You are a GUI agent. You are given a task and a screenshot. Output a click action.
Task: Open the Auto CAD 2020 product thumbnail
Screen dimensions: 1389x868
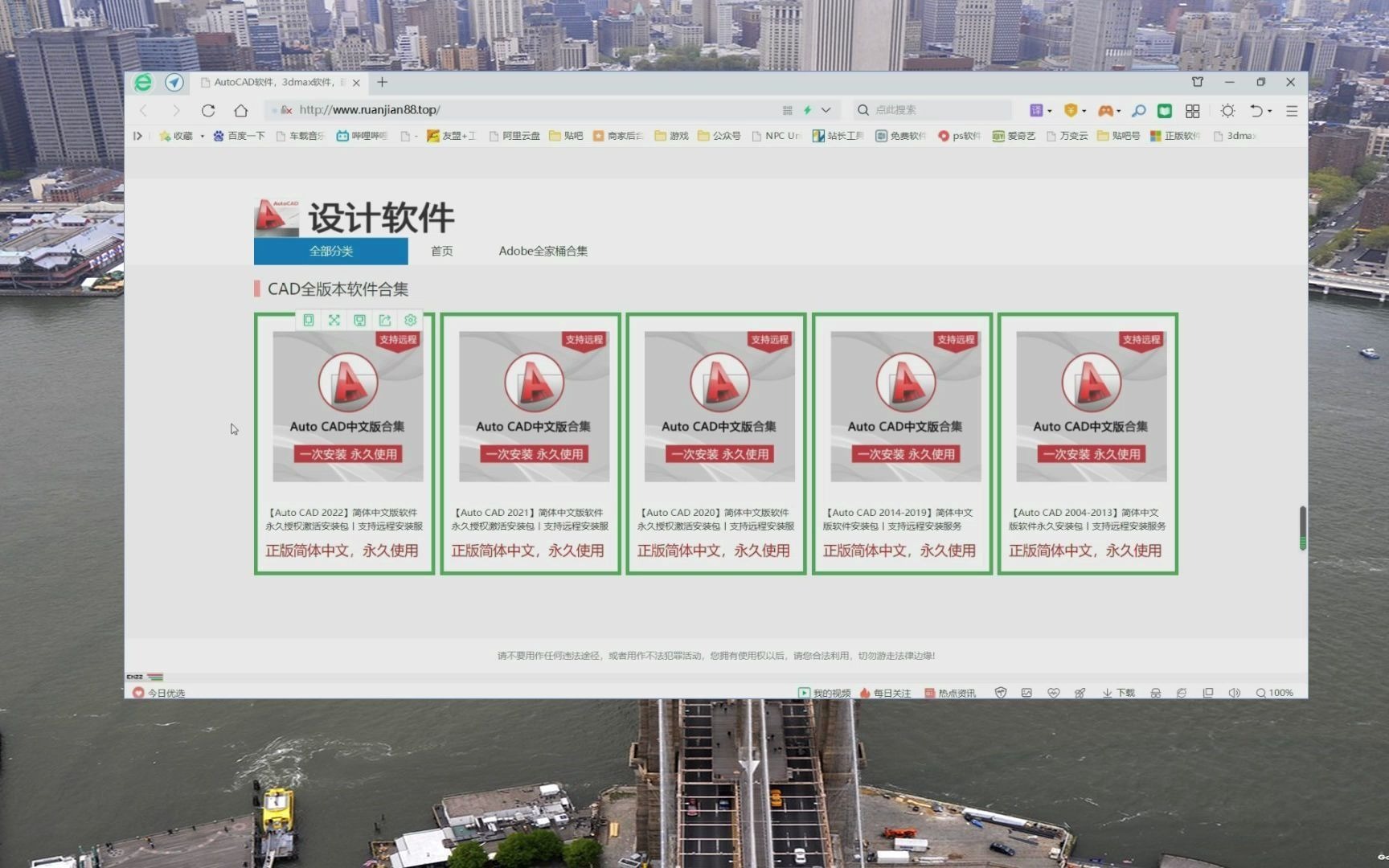click(719, 407)
